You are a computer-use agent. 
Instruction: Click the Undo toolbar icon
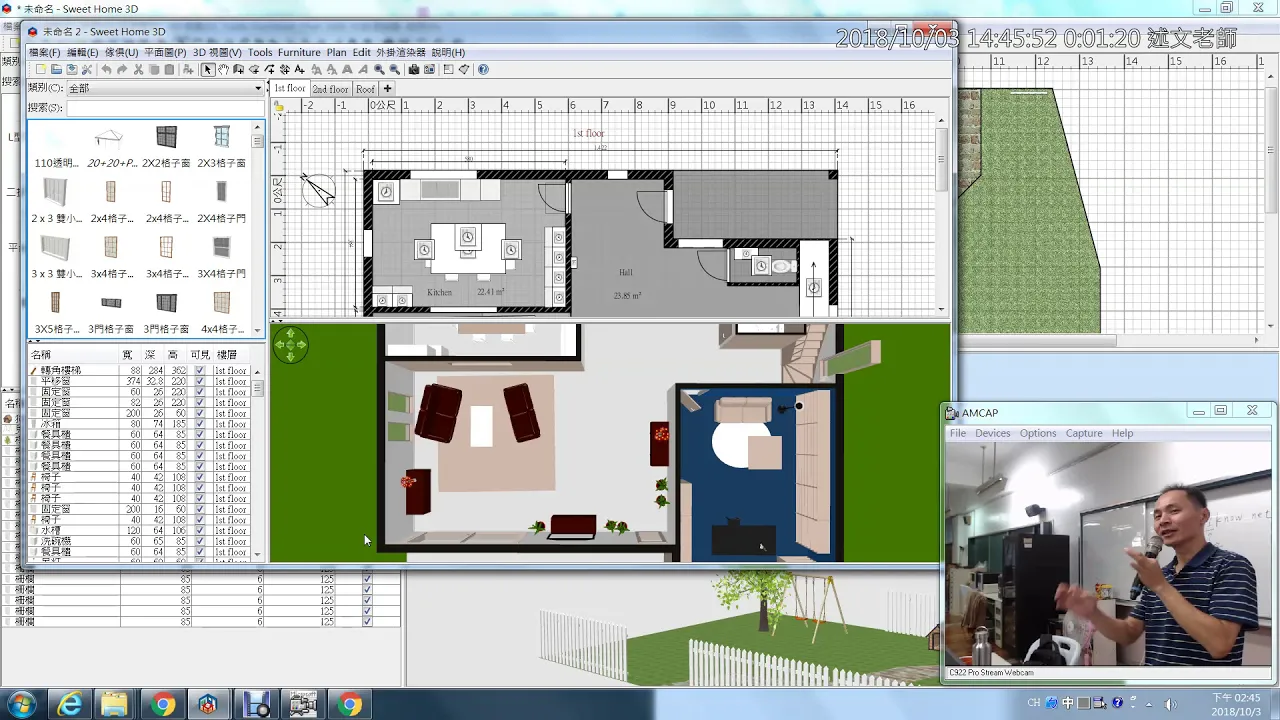tap(106, 70)
